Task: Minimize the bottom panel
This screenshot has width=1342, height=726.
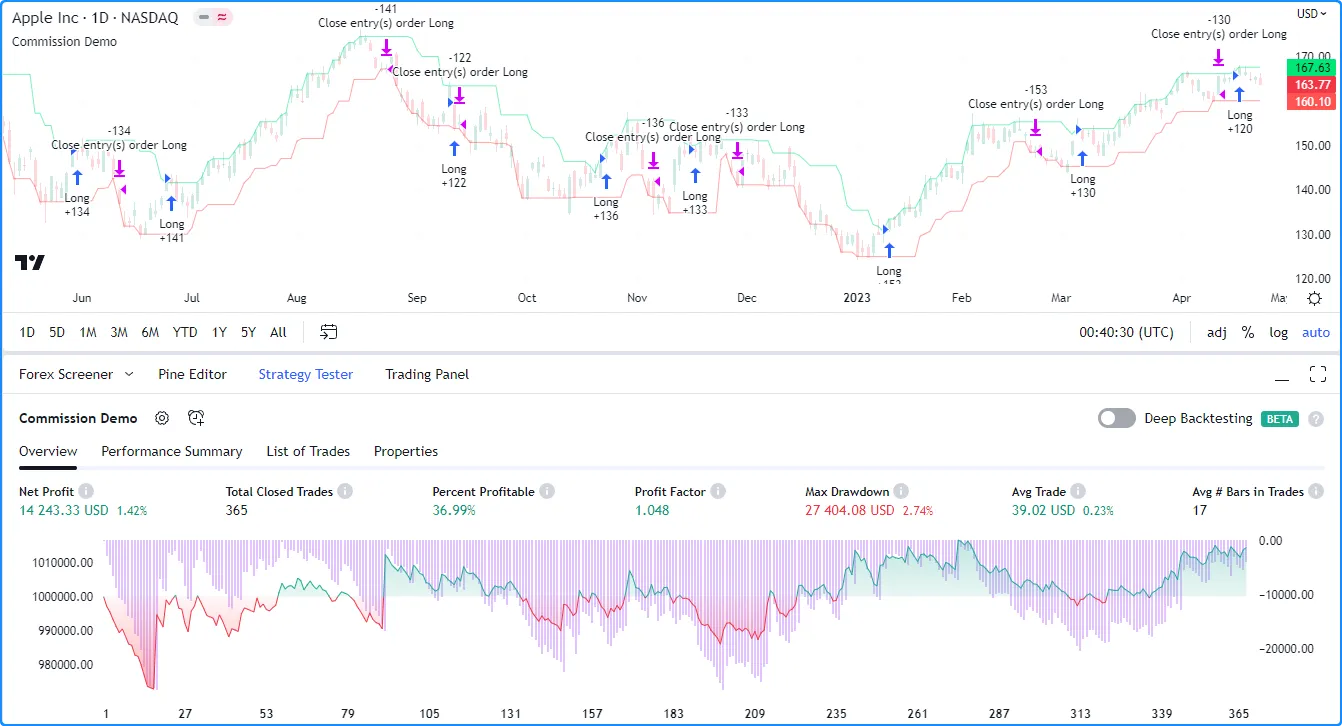Action: pyautogui.click(x=1282, y=376)
